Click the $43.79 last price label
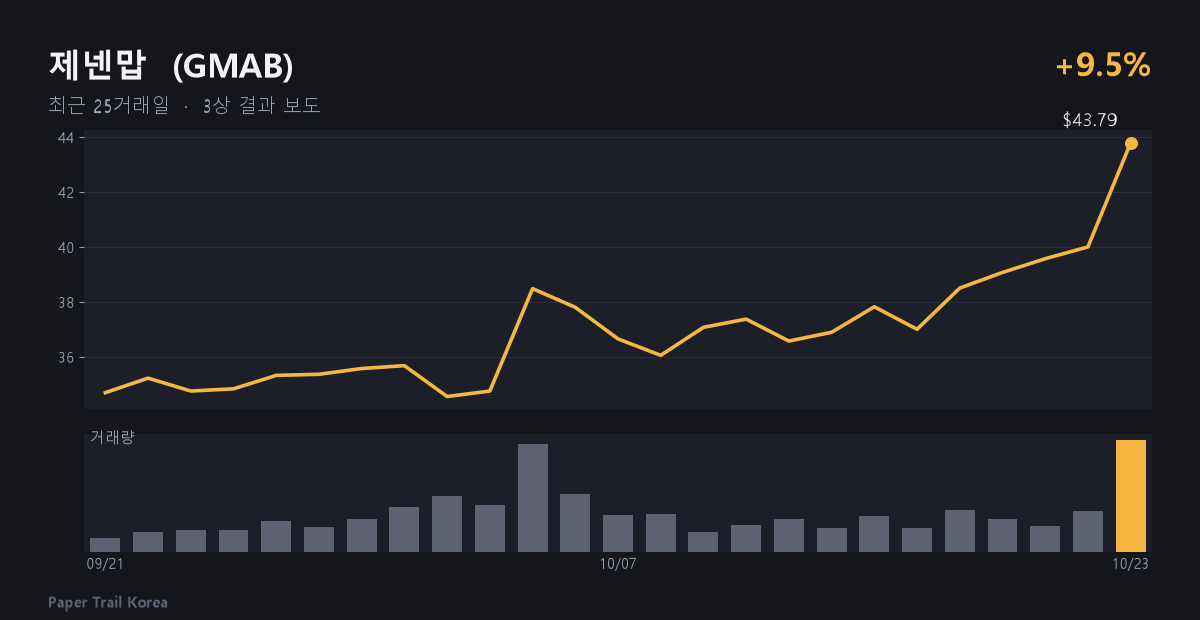This screenshot has width=1200, height=620. [1090, 120]
